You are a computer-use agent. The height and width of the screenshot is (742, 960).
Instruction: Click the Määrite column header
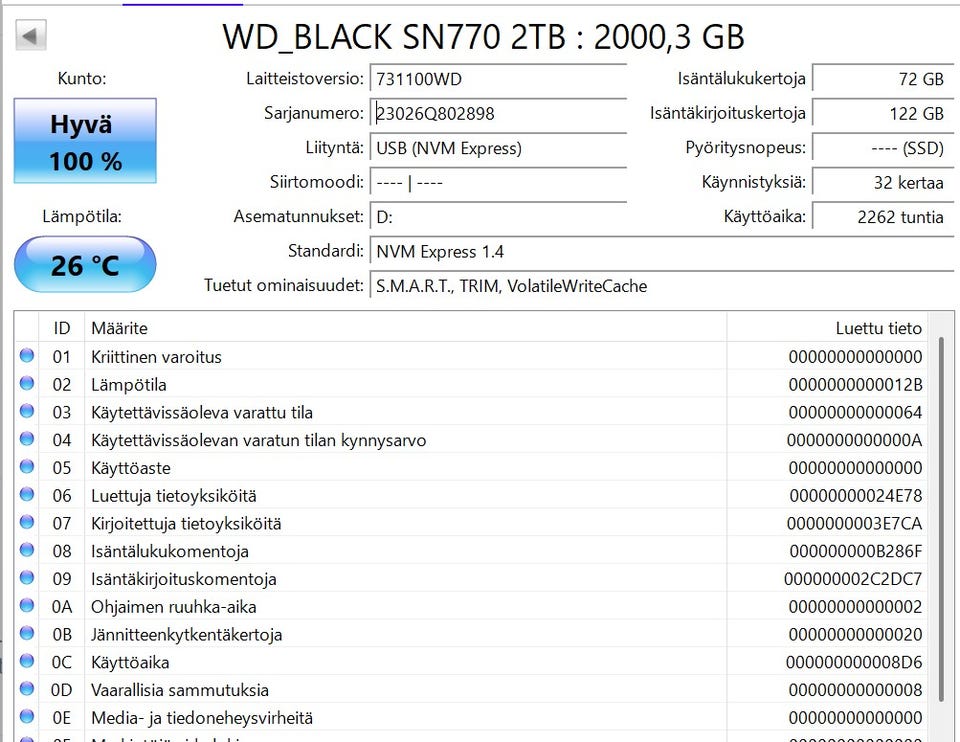(405, 328)
